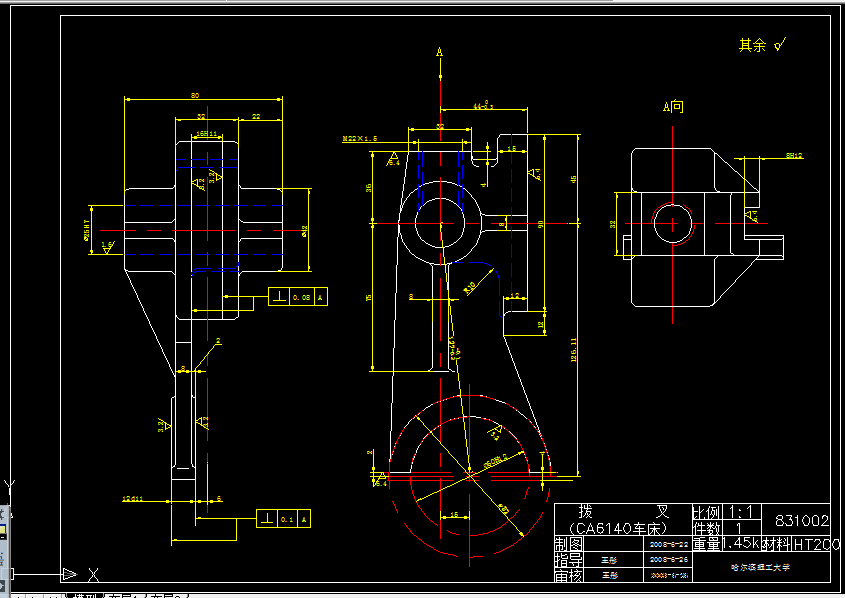Image resolution: width=845 pixels, height=598 pixels.
Task: Select the 件数 label cell
Action: (707, 528)
